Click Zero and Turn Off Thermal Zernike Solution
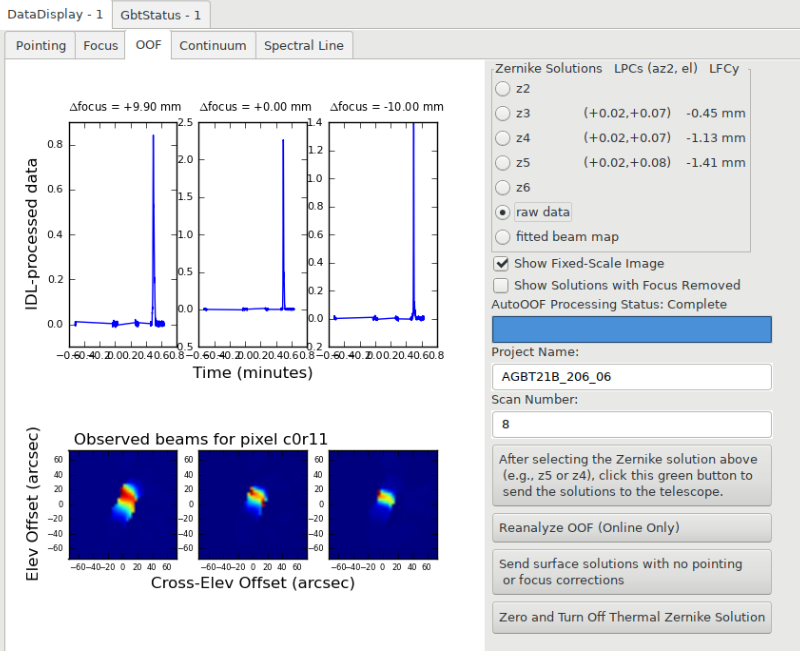This screenshot has height=651, width=800. click(x=632, y=617)
